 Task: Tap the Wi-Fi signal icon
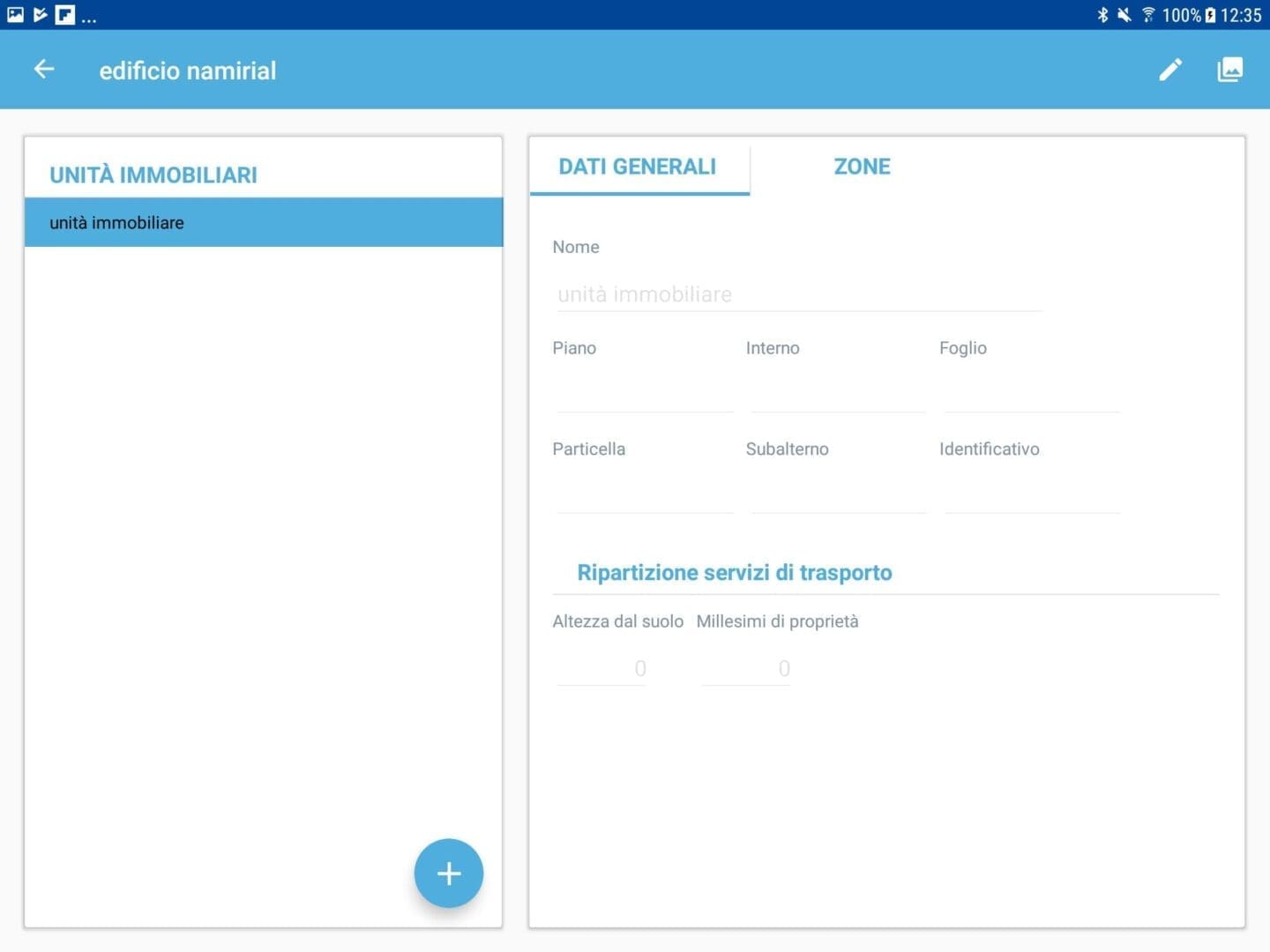(1147, 15)
